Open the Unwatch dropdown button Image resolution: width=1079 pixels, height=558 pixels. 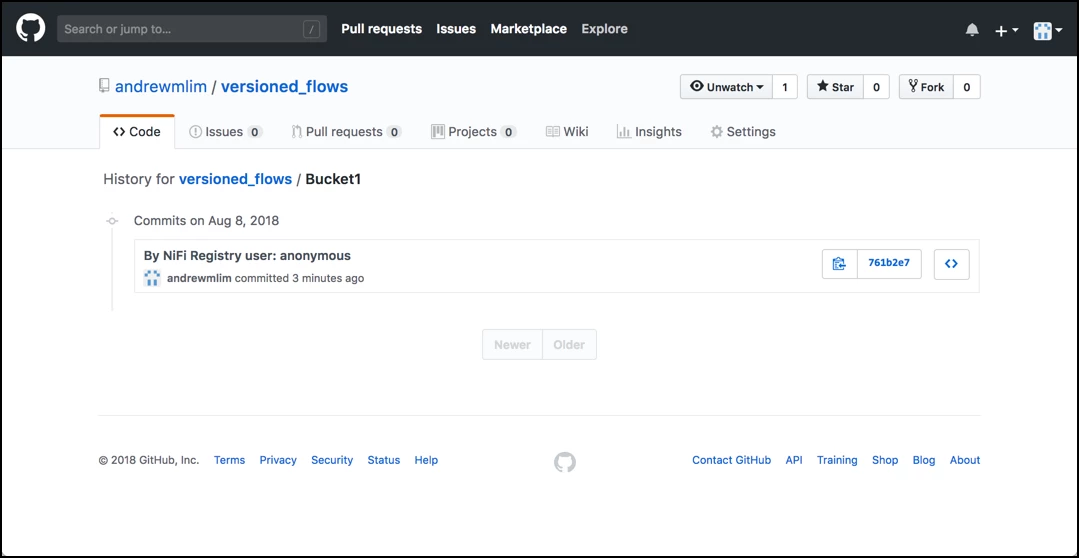click(726, 87)
